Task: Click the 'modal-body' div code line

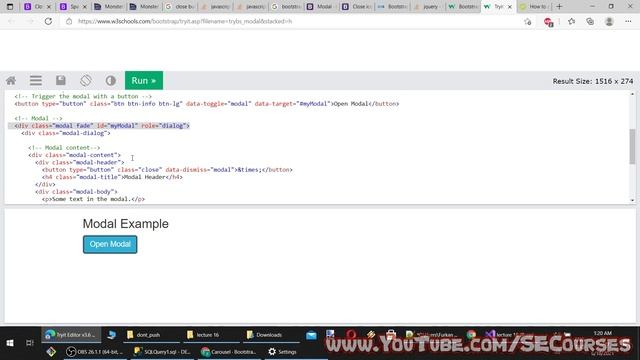Action: [76, 192]
